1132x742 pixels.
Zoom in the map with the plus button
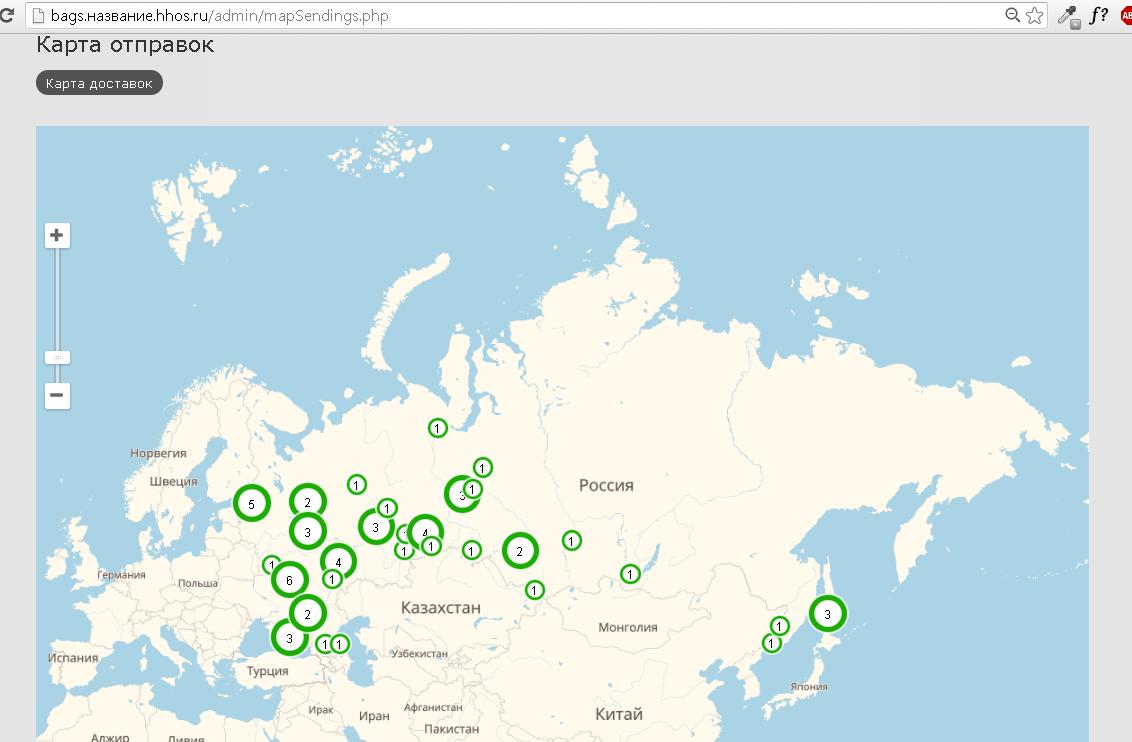57,235
